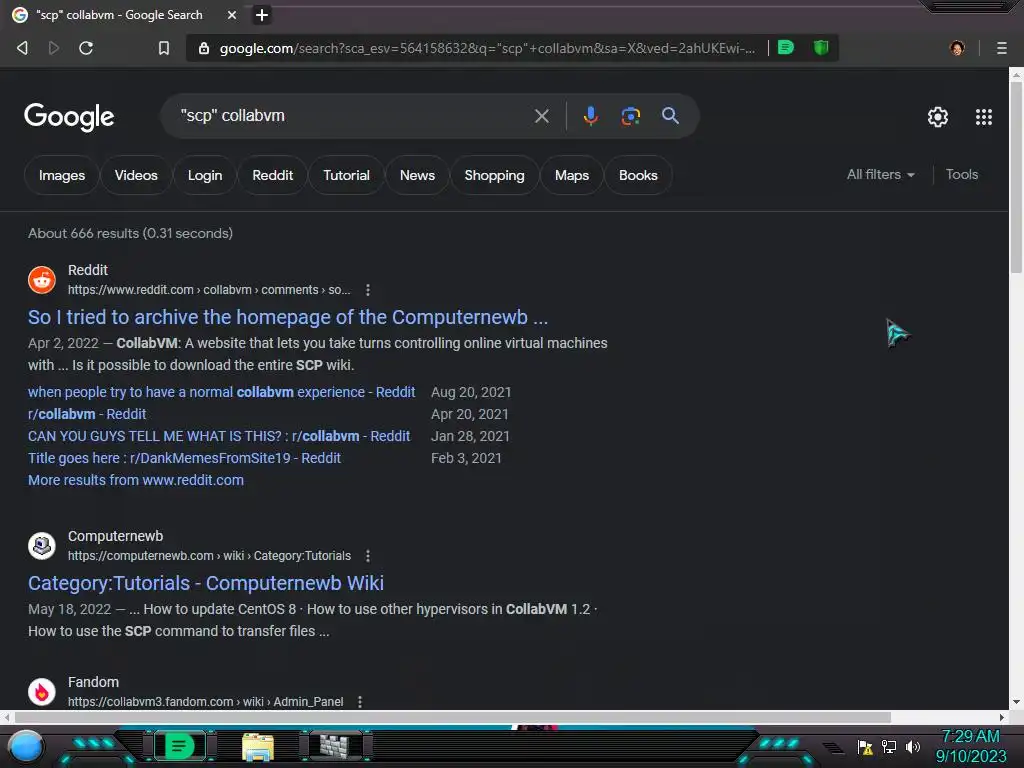Viewport: 1024px width, 768px height.
Task: Expand the All filters dropdown
Action: (881, 174)
